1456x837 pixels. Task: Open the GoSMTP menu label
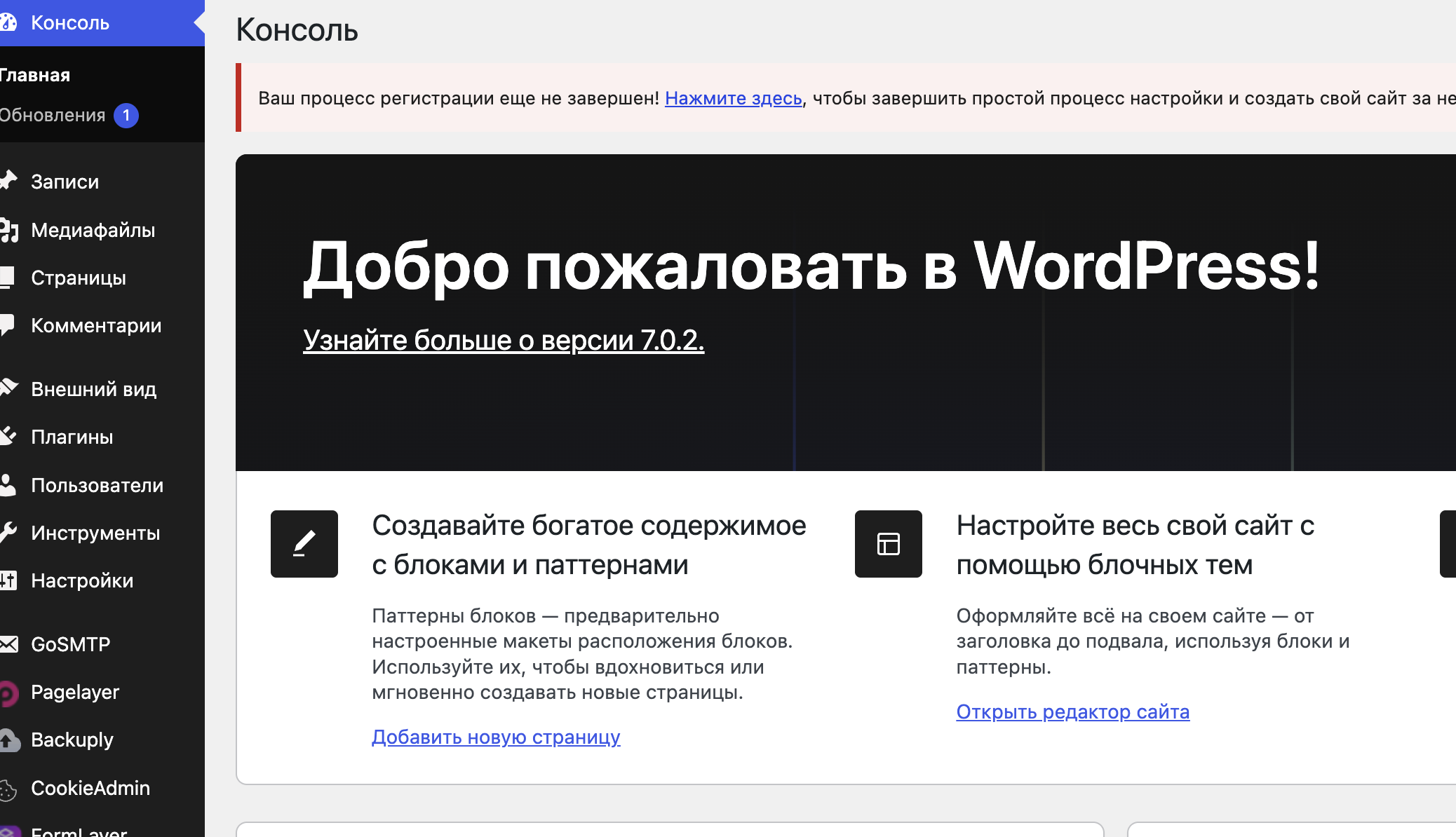click(x=71, y=644)
